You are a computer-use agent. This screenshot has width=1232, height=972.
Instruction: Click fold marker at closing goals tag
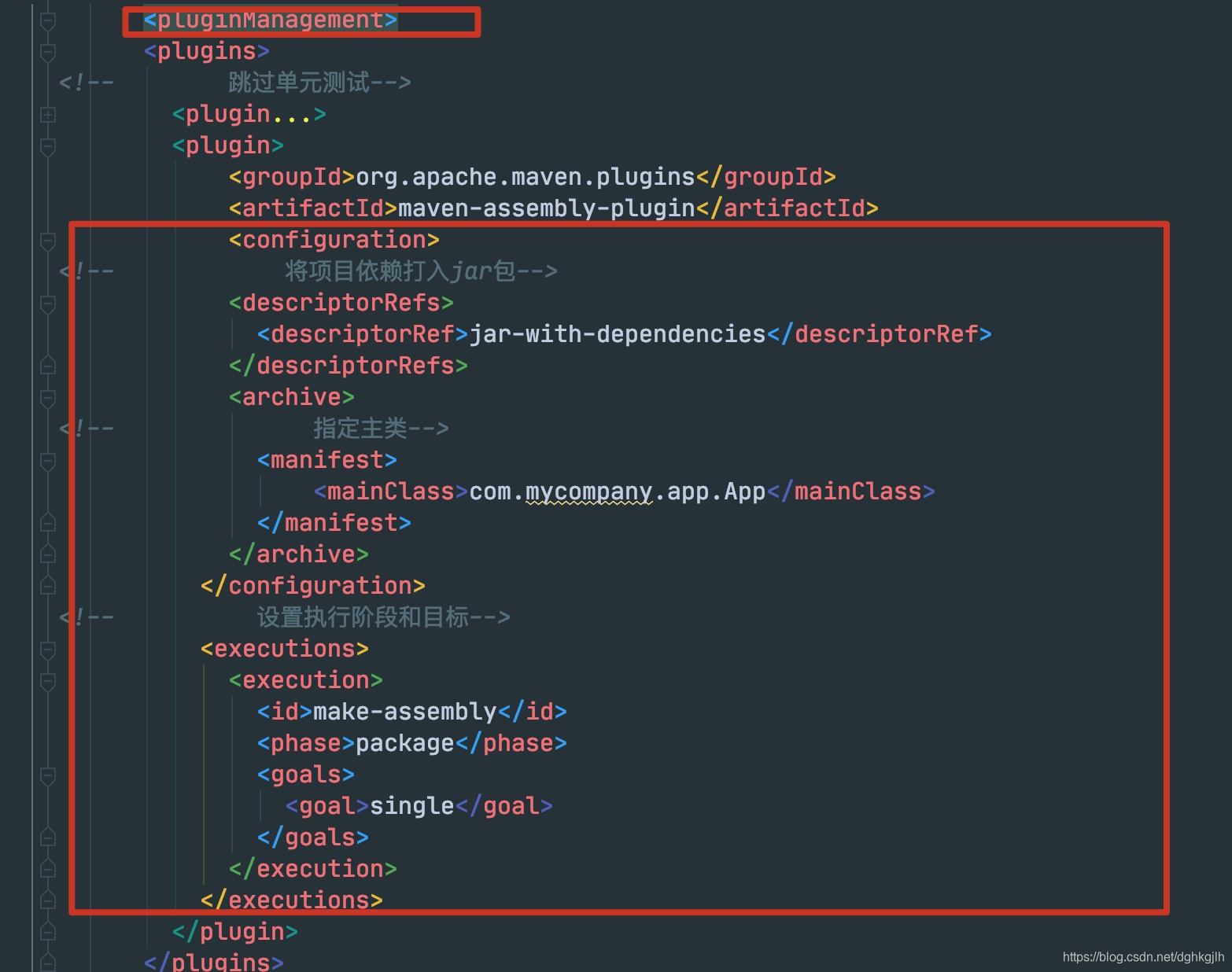point(48,837)
